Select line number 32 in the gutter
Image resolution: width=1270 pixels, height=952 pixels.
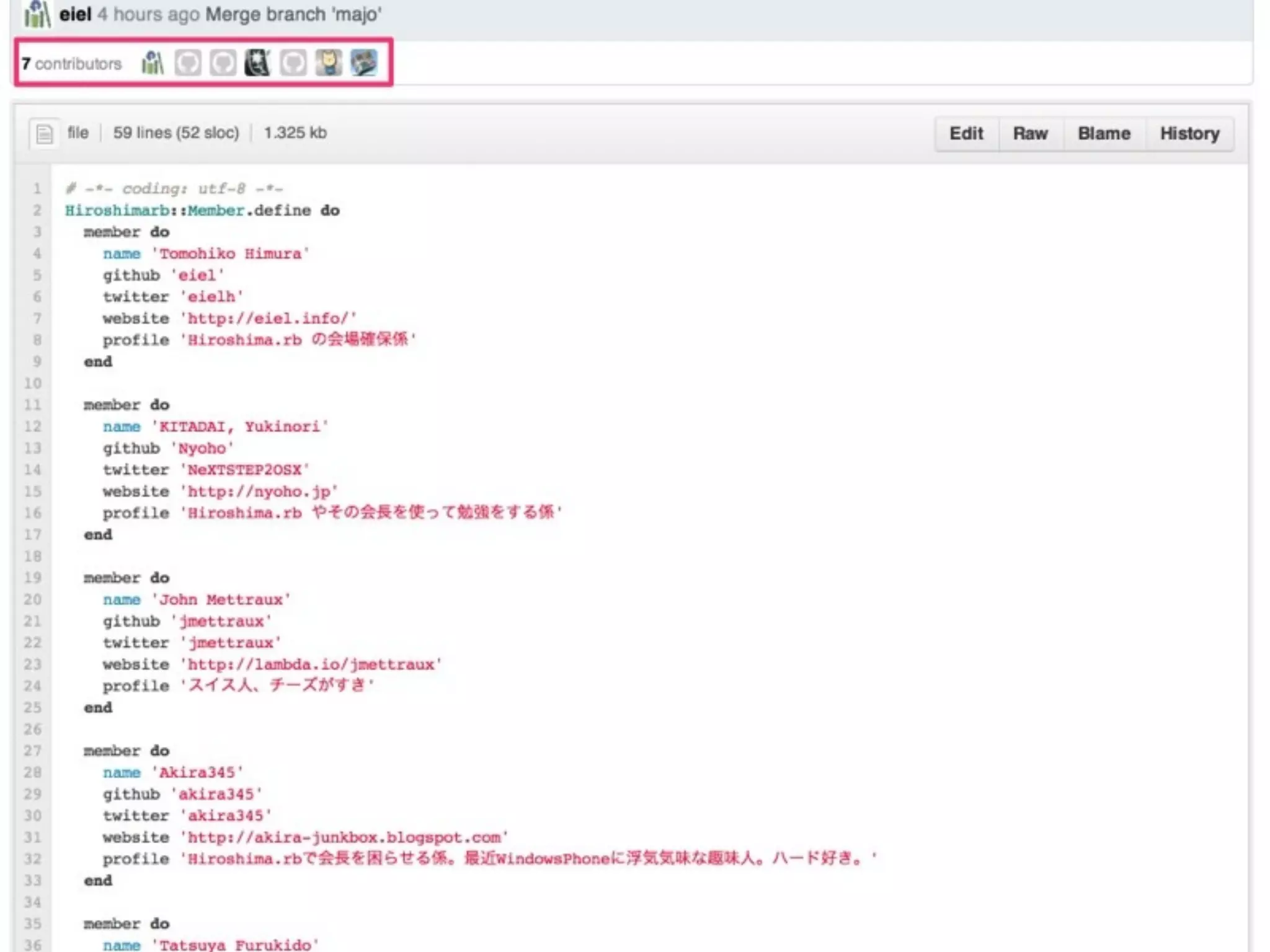pos(33,859)
